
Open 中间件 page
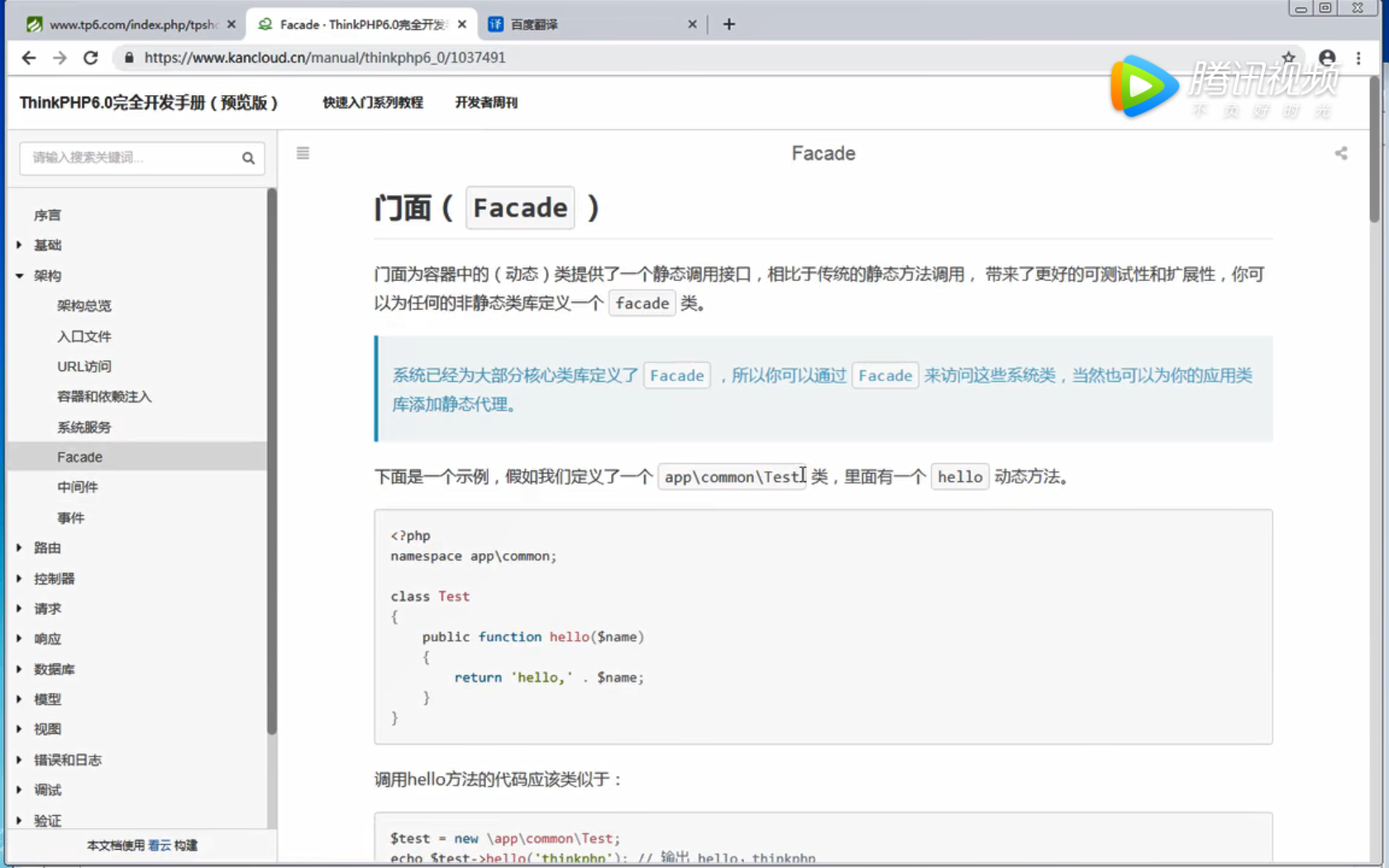[x=78, y=487]
